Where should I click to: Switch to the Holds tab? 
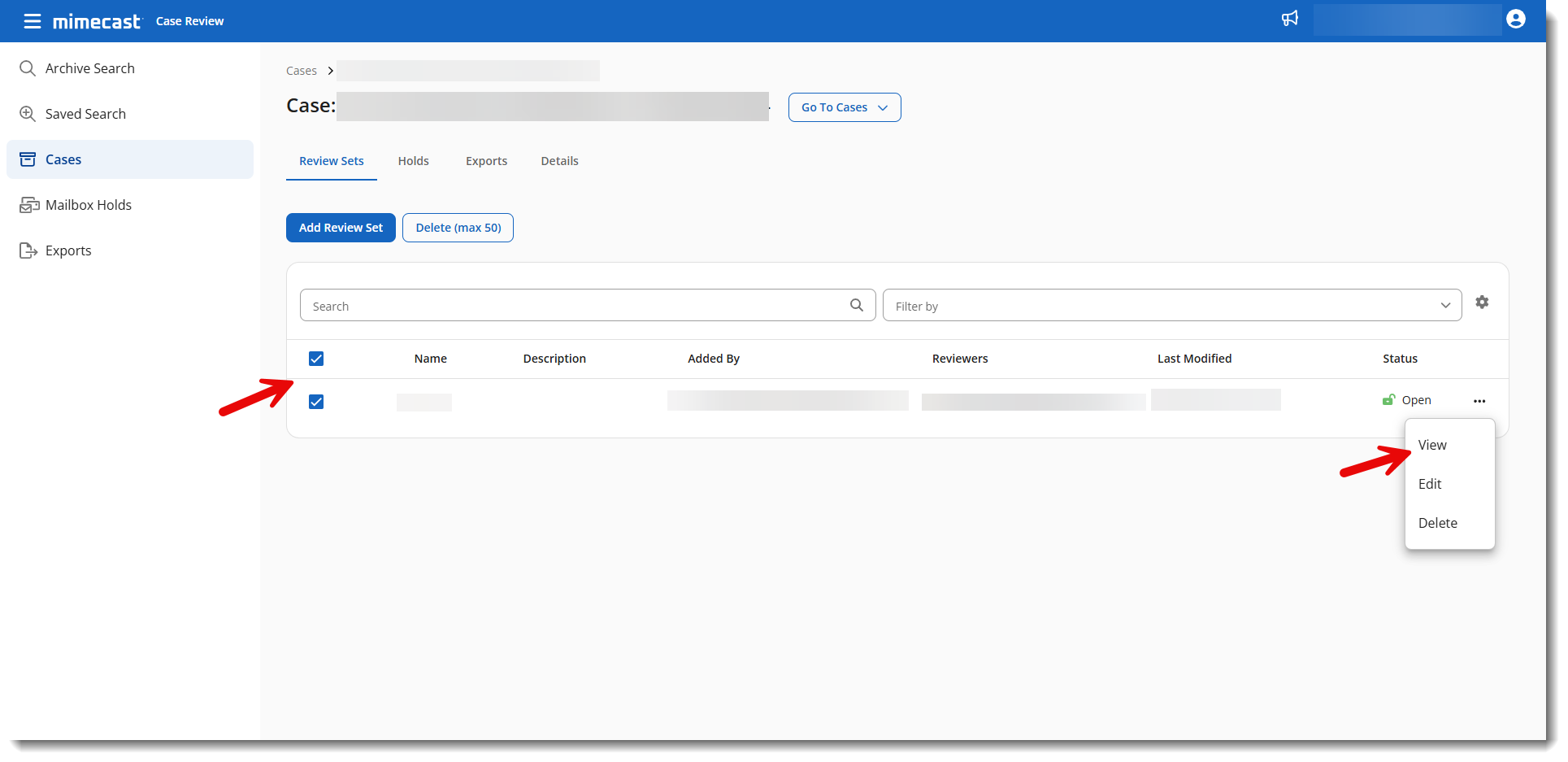413,161
